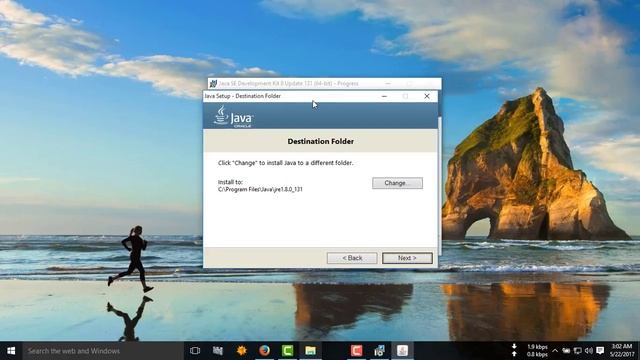Image resolution: width=640 pixels, height=360 pixels.
Task: Click the Java Setup - Destination Folder title
Action: coord(242,96)
